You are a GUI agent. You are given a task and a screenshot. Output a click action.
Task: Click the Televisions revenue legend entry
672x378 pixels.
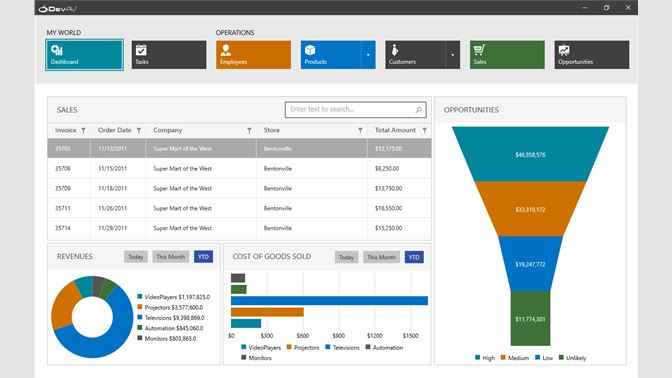pyautogui.click(x=171, y=318)
